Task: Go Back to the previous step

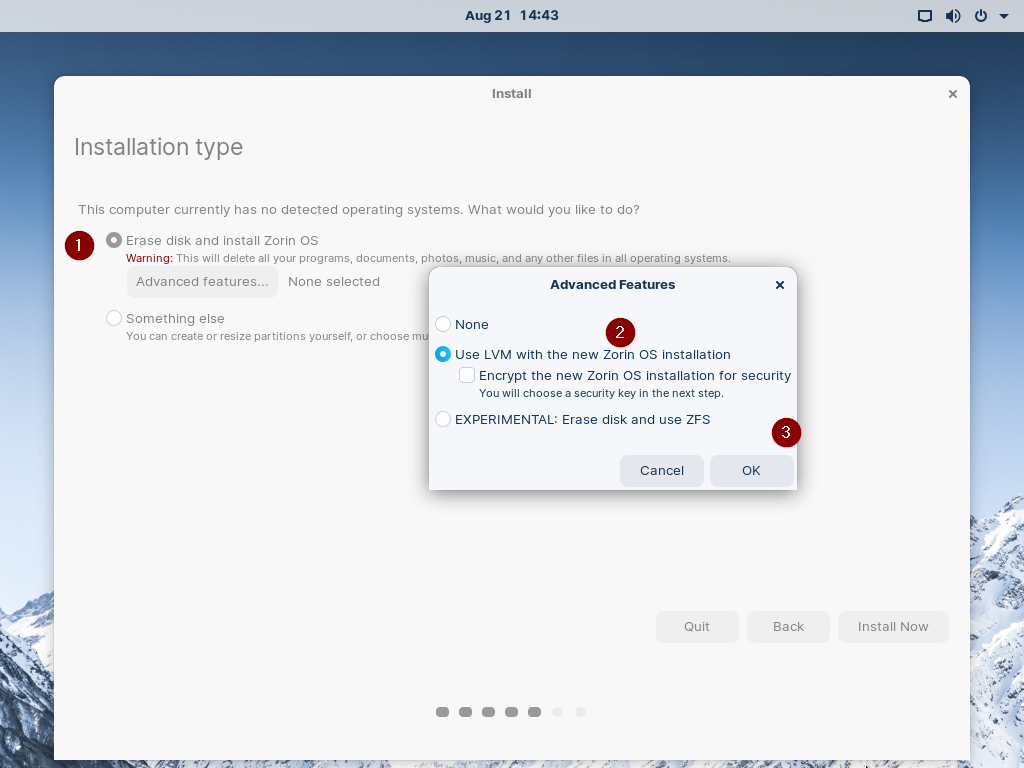Action: coord(788,626)
